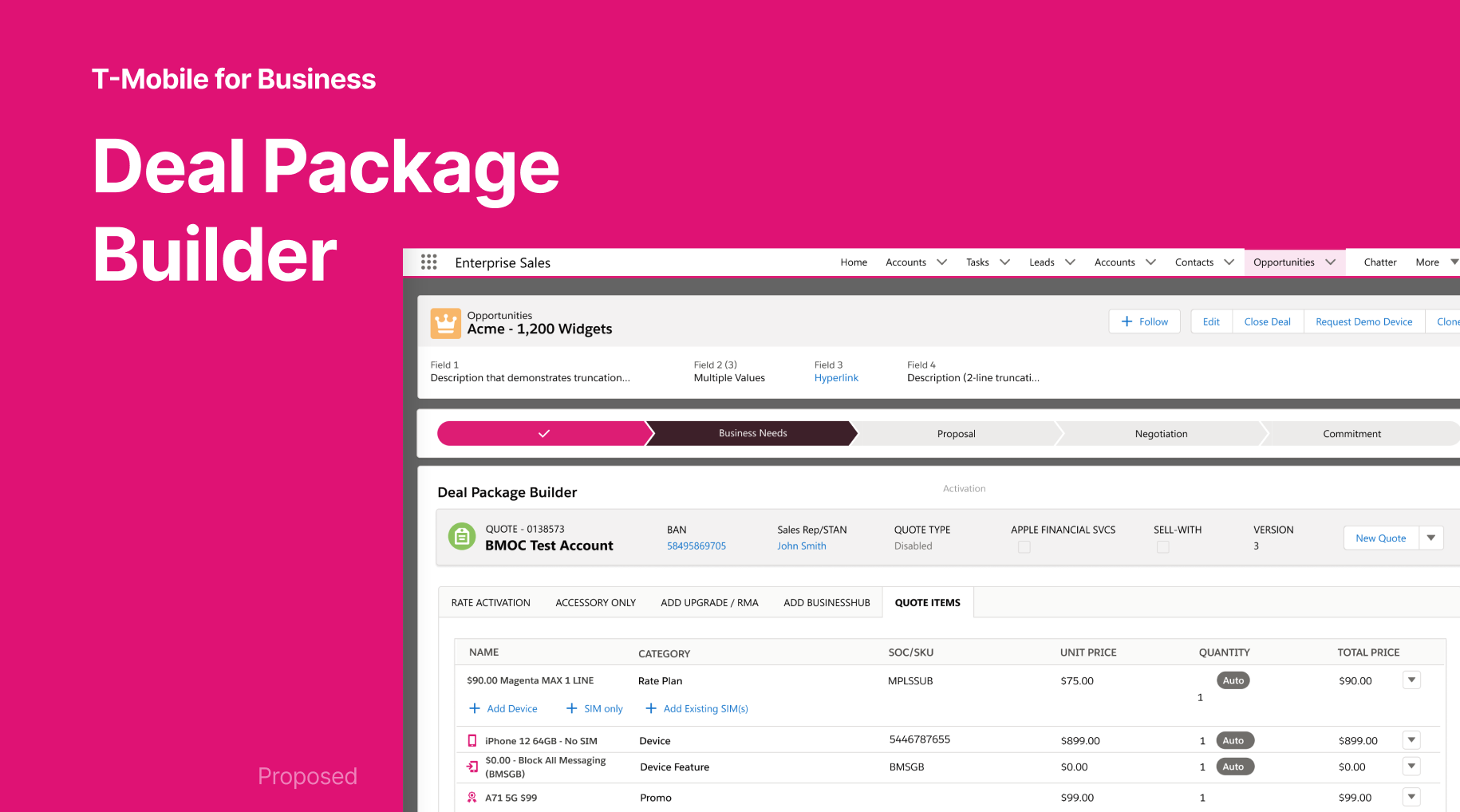Open row actions for Block All Messaging
This screenshot has height=812, width=1460.
(x=1411, y=767)
